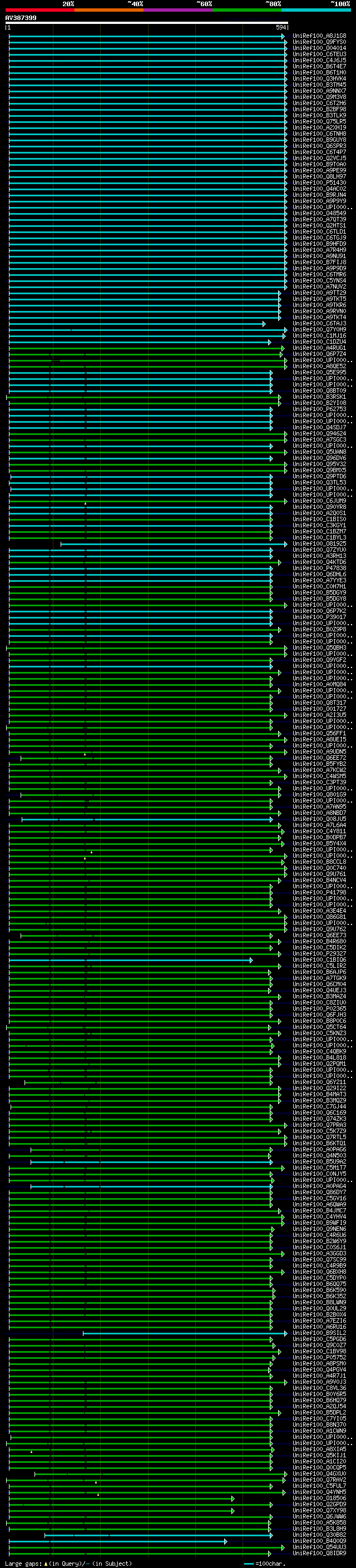Select hit label UniRef100_O01727
356x1568 pixels.
pyautogui.click(x=319, y=709)
